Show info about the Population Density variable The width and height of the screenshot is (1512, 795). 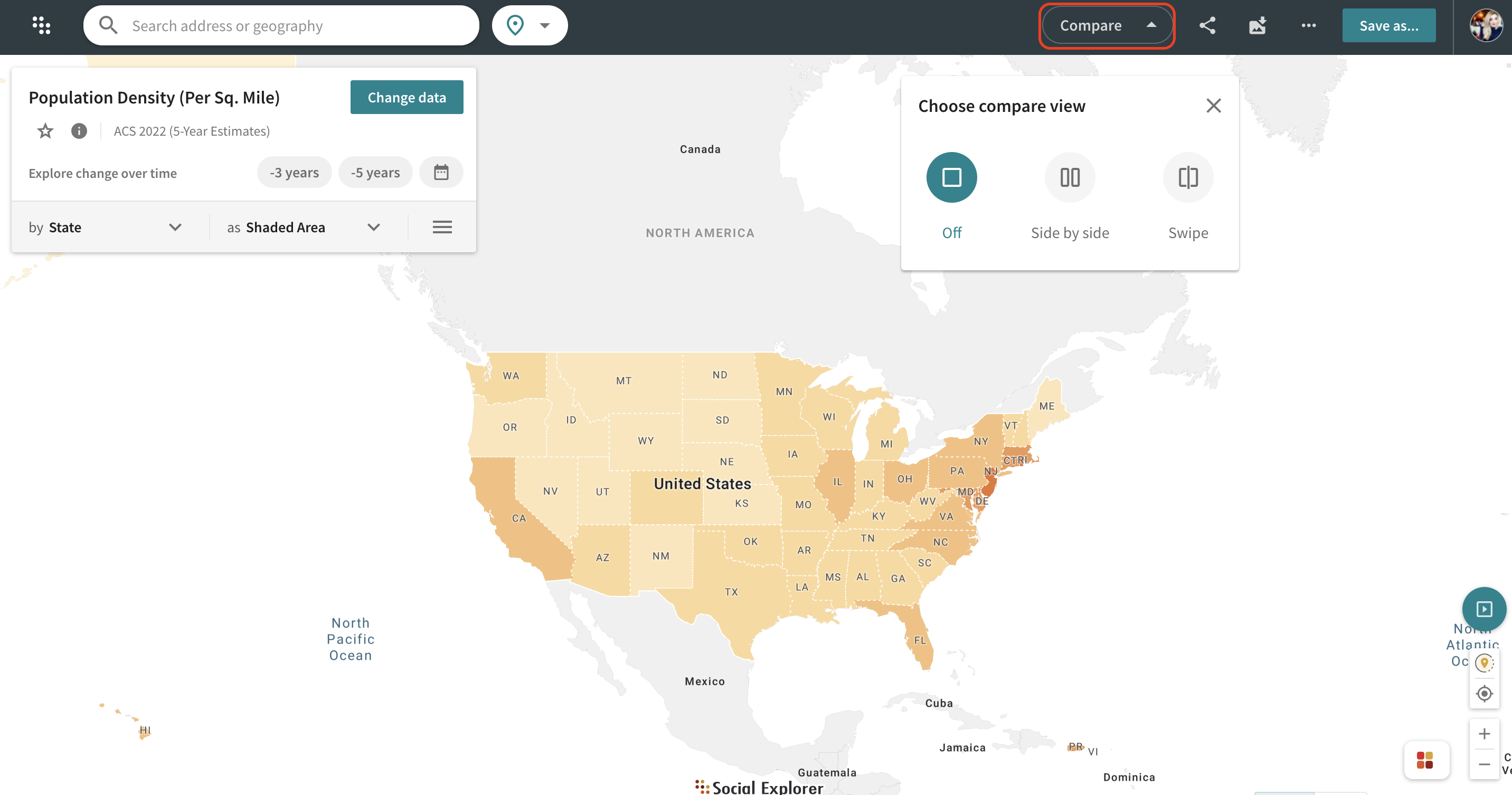79,131
